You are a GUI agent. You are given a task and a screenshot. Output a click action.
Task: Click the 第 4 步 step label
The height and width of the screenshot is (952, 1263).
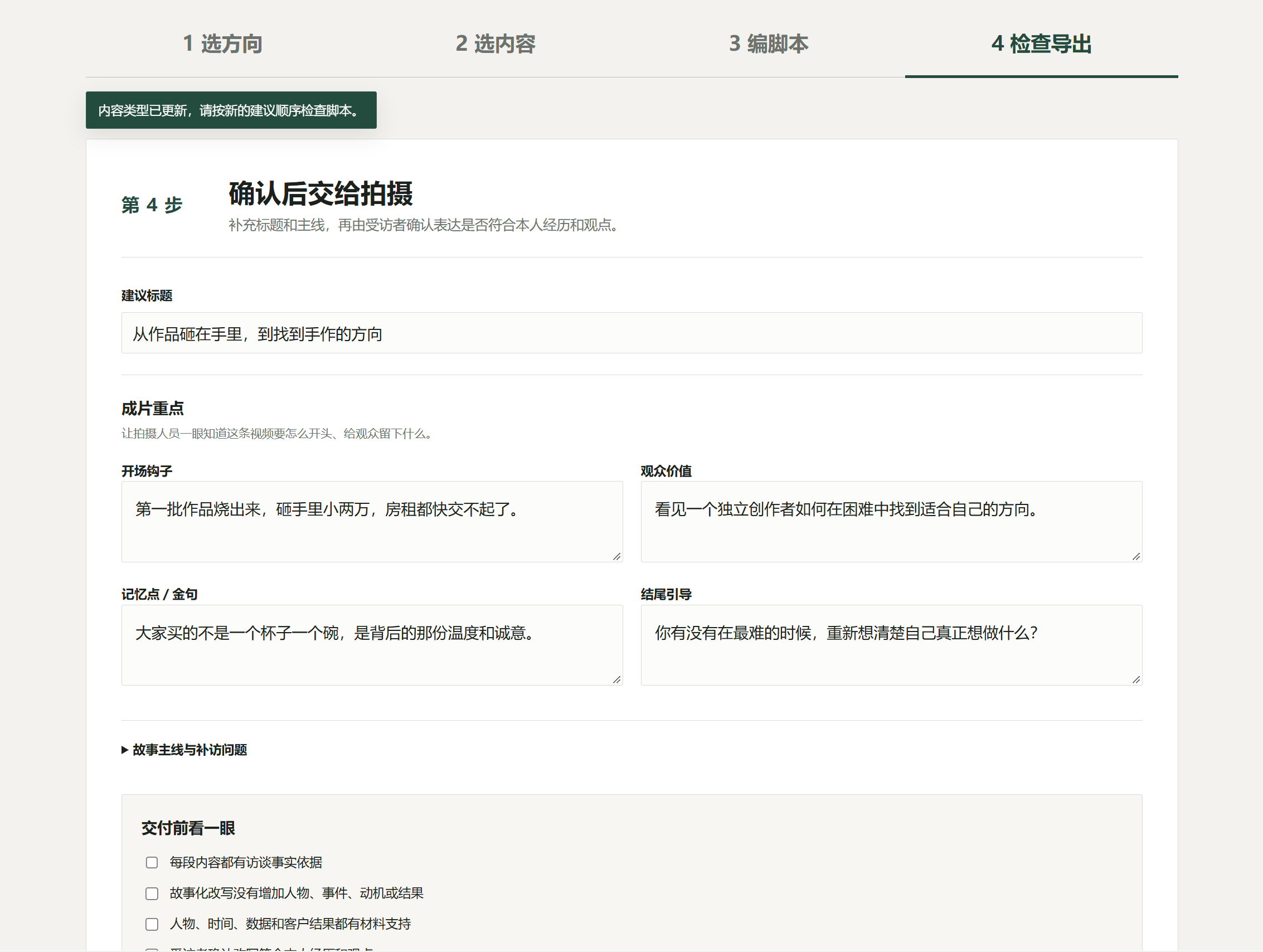(152, 205)
